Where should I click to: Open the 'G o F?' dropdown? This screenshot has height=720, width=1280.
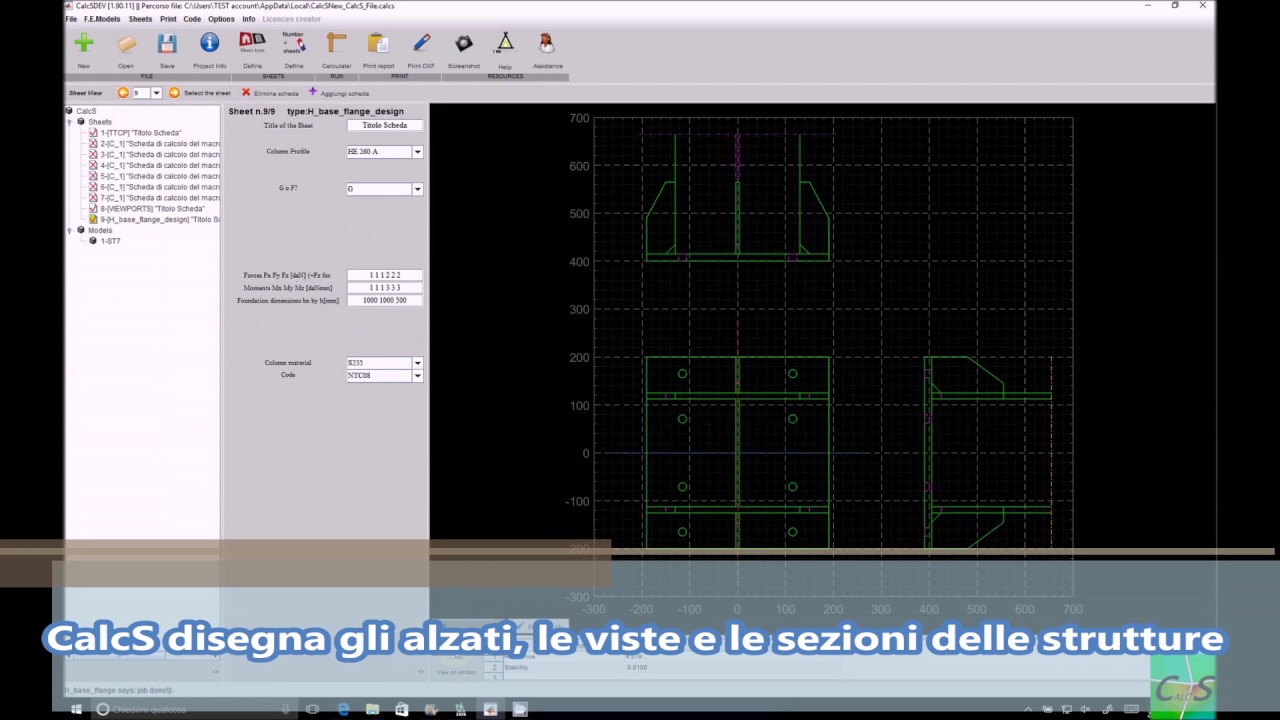click(417, 189)
